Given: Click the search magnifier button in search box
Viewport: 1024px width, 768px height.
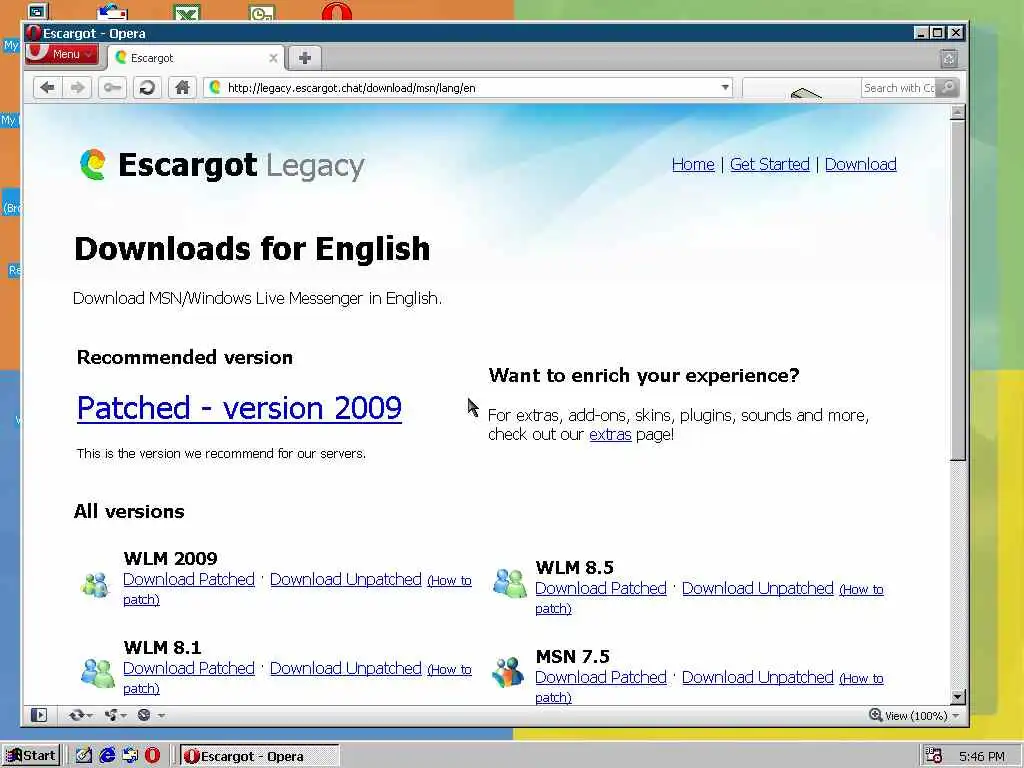Looking at the screenshot, I should [948, 88].
